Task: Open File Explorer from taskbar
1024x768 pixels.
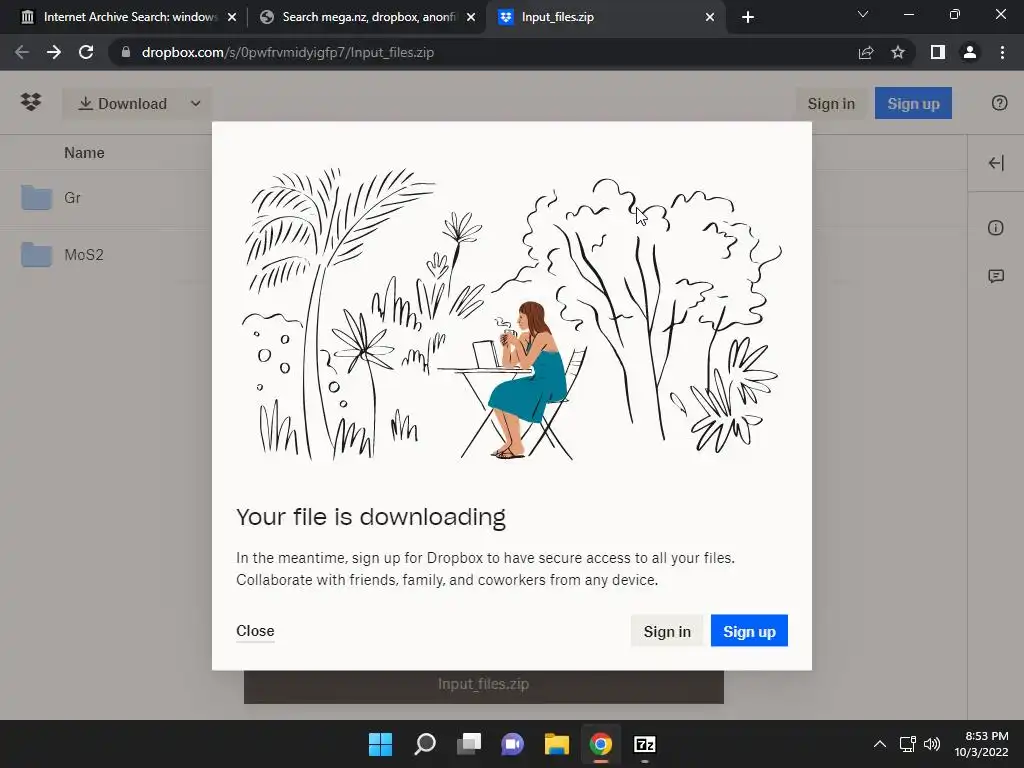Action: (556, 744)
